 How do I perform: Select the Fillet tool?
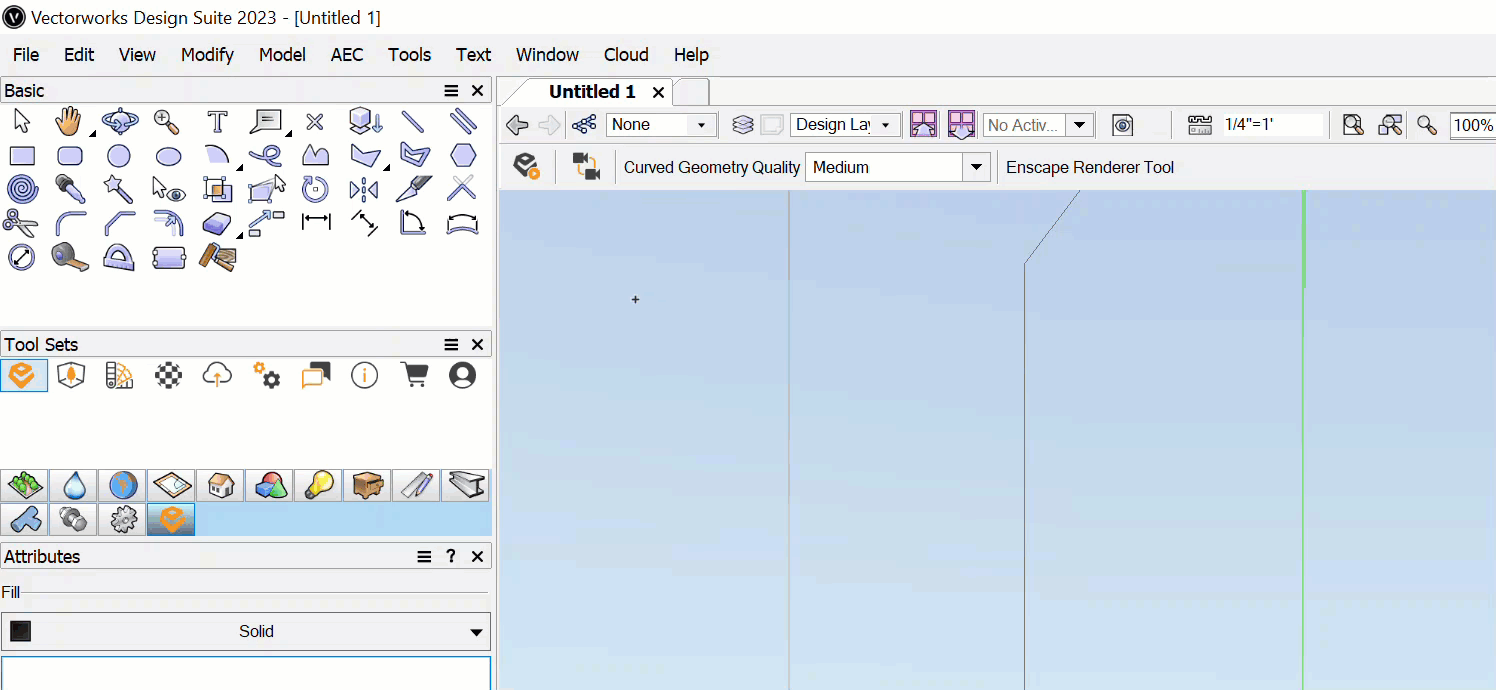click(x=70, y=223)
